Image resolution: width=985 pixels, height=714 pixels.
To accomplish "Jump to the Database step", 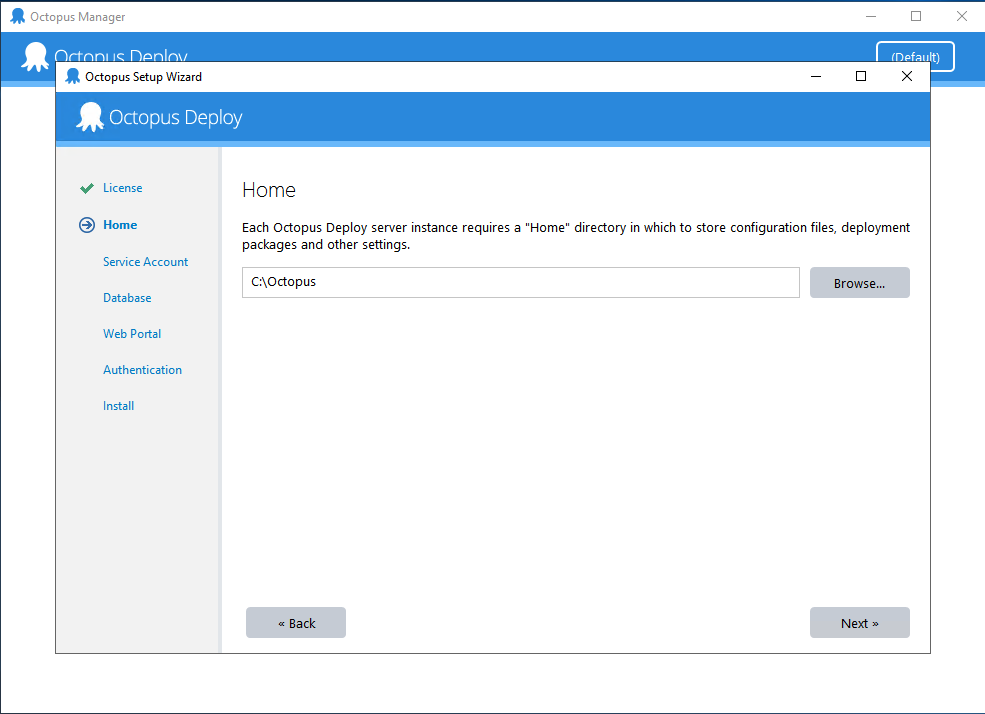I will click(127, 298).
